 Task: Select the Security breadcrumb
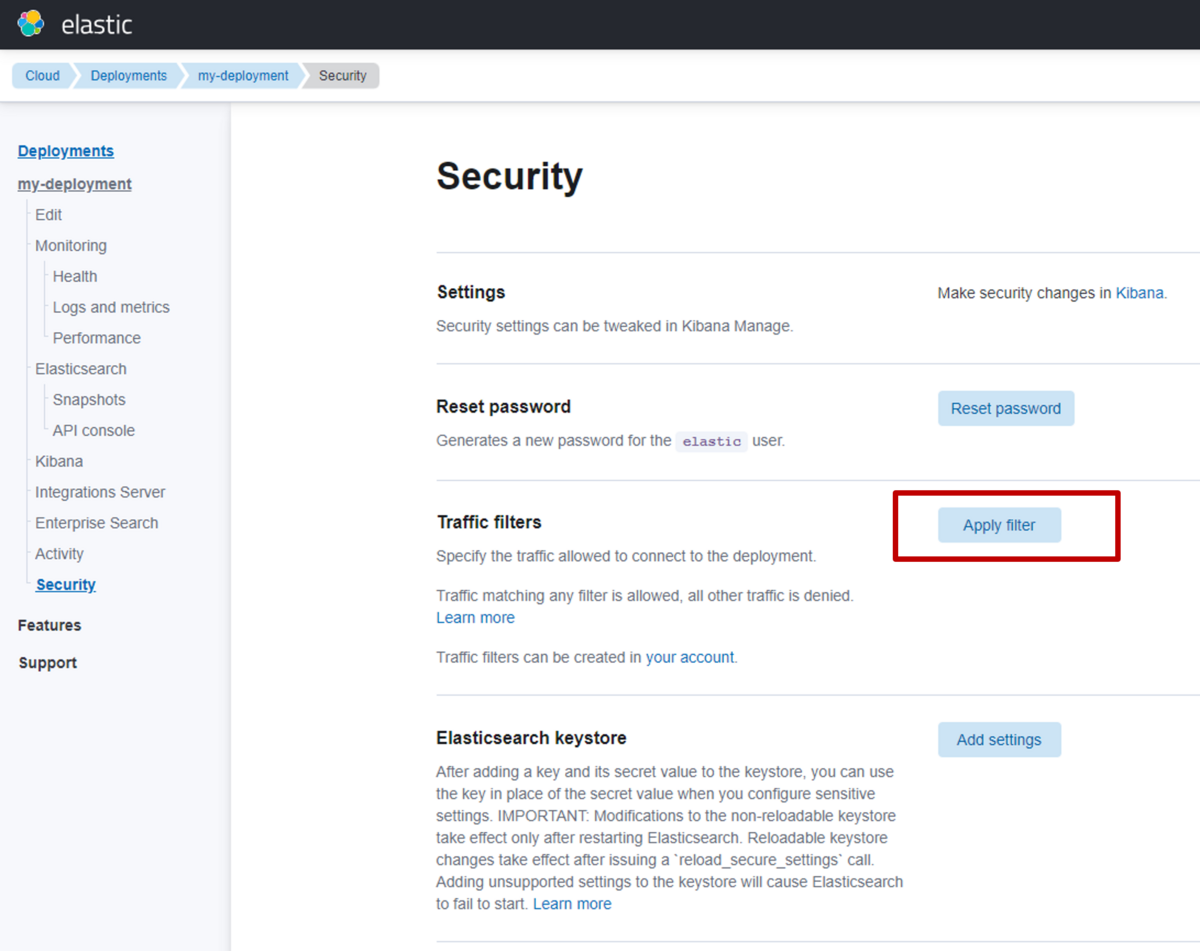[x=342, y=76]
